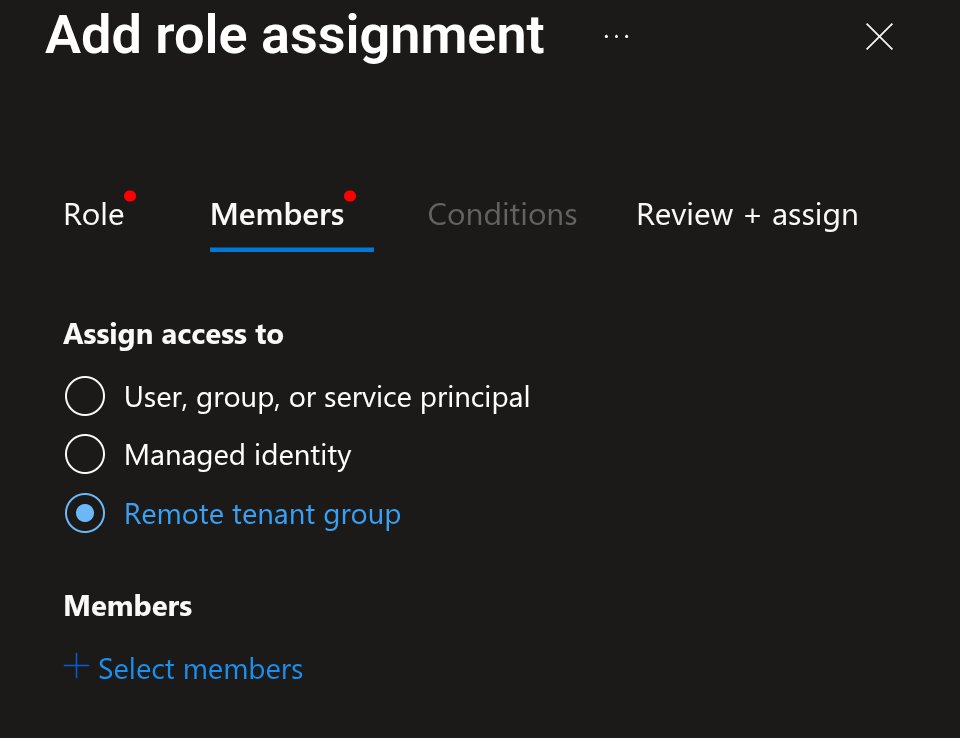Click the 'Managed identity' label text
This screenshot has height=738, width=960.
238,456
